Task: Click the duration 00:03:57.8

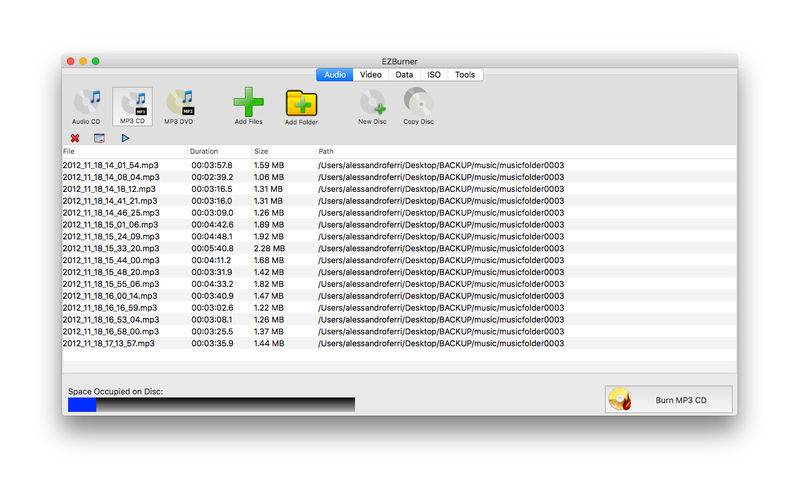Action: click(x=212, y=165)
